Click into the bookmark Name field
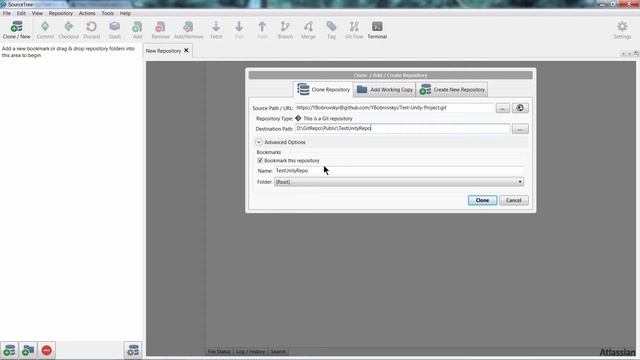 [x=399, y=171]
